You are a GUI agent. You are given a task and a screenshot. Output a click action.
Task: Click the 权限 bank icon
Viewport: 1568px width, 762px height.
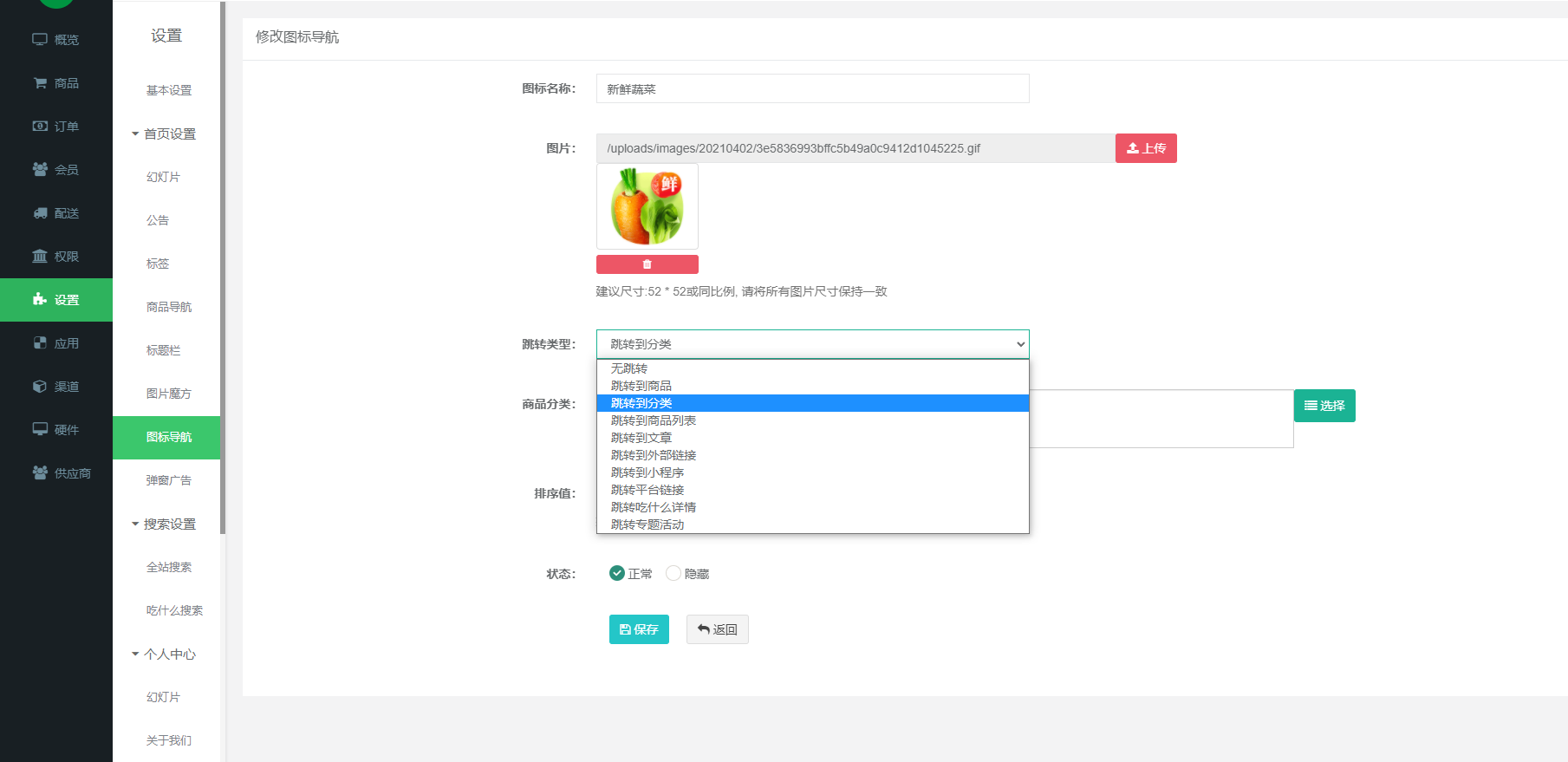click(40, 256)
